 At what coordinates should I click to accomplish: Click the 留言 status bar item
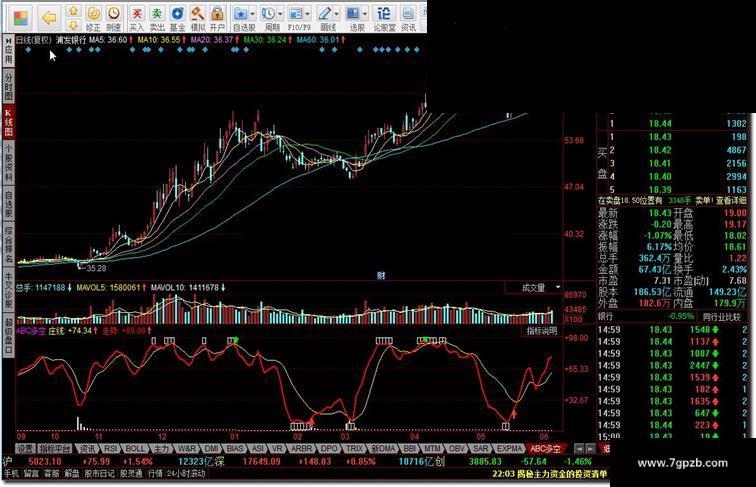pos(31,474)
